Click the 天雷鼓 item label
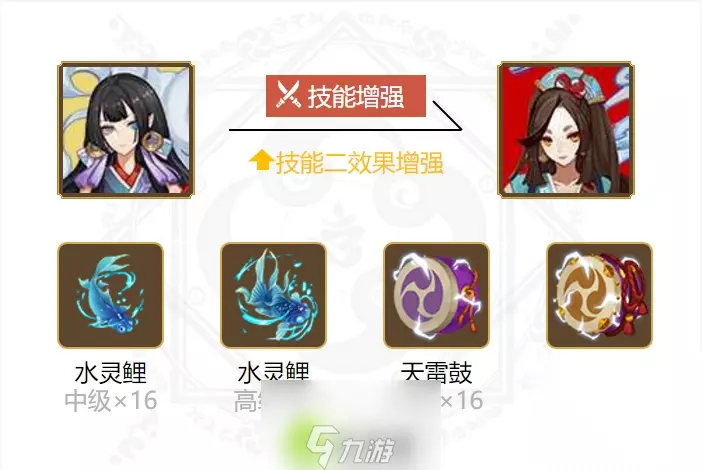Viewport: 702px width, 470px height. point(437,372)
